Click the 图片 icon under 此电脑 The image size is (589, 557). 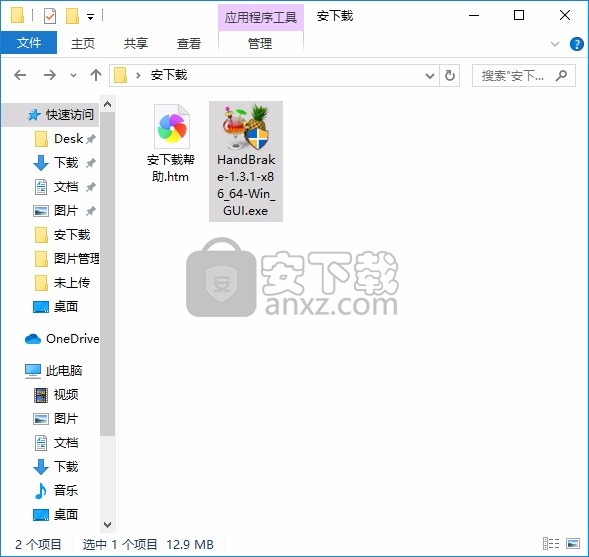[x=41, y=419]
